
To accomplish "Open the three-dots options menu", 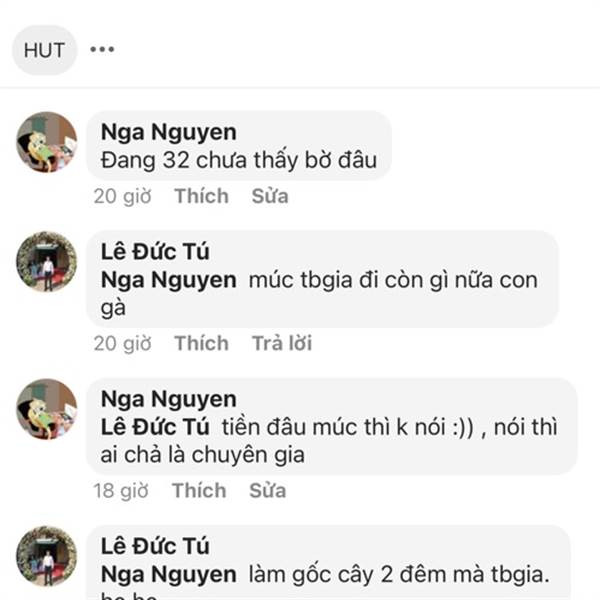I will 102,49.
